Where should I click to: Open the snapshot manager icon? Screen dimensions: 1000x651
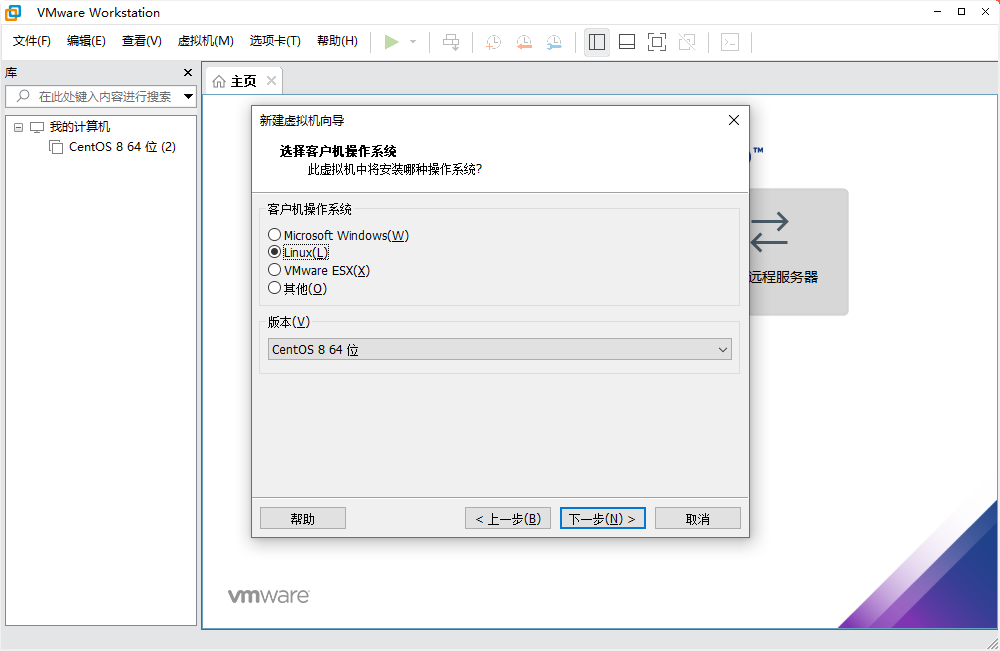click(x=554, y=42)
